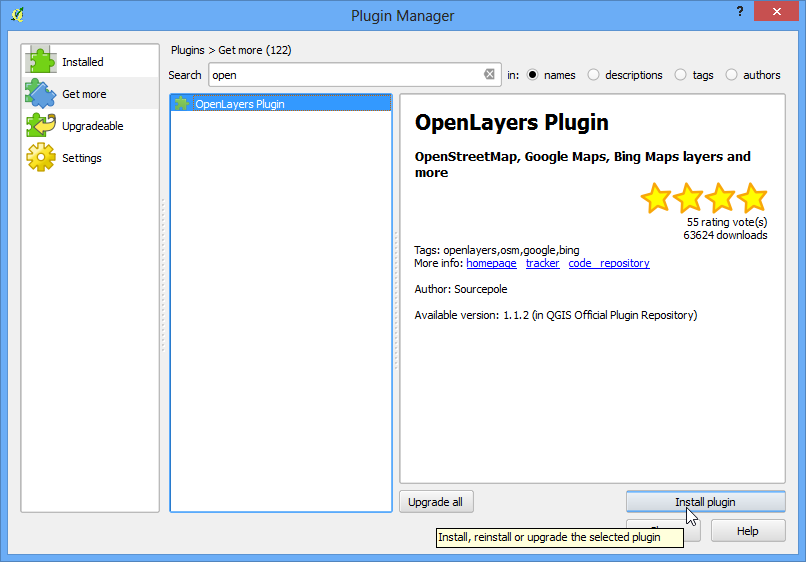The height and width of the screenshot is (562, 806).
Task: Select the names search radio button
Action: (x=533, y=75)
